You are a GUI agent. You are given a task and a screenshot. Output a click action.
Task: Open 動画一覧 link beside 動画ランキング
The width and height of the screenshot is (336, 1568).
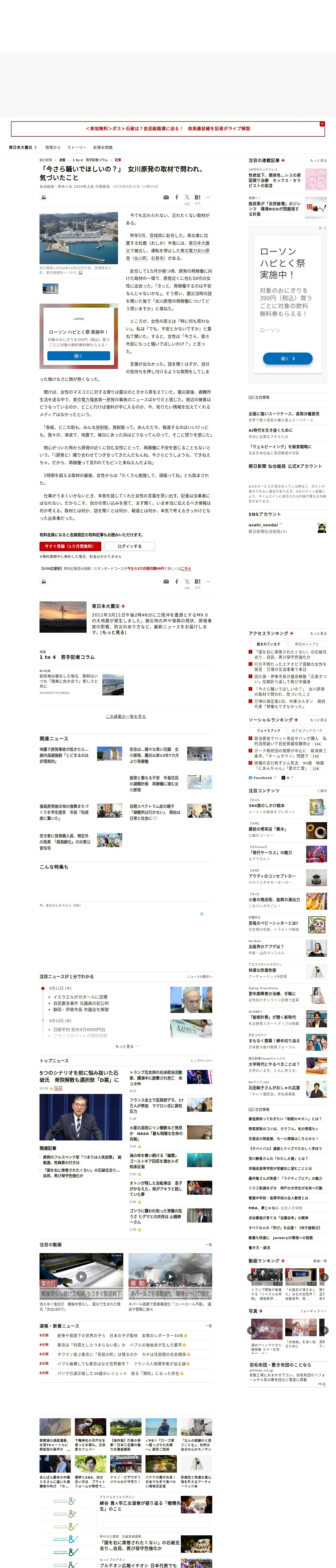320,1261
